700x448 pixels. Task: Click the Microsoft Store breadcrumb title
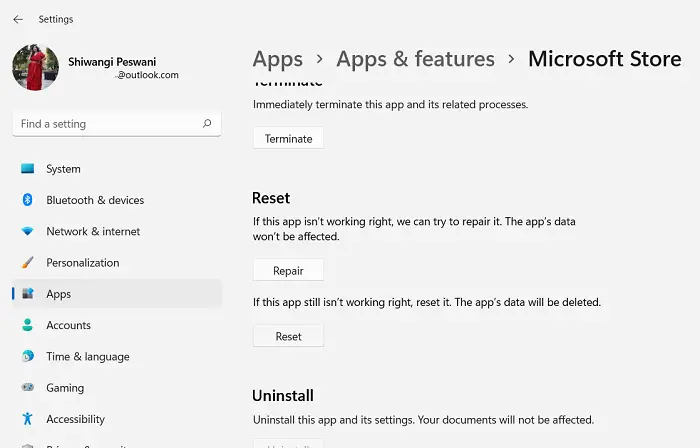click(605, 59)
